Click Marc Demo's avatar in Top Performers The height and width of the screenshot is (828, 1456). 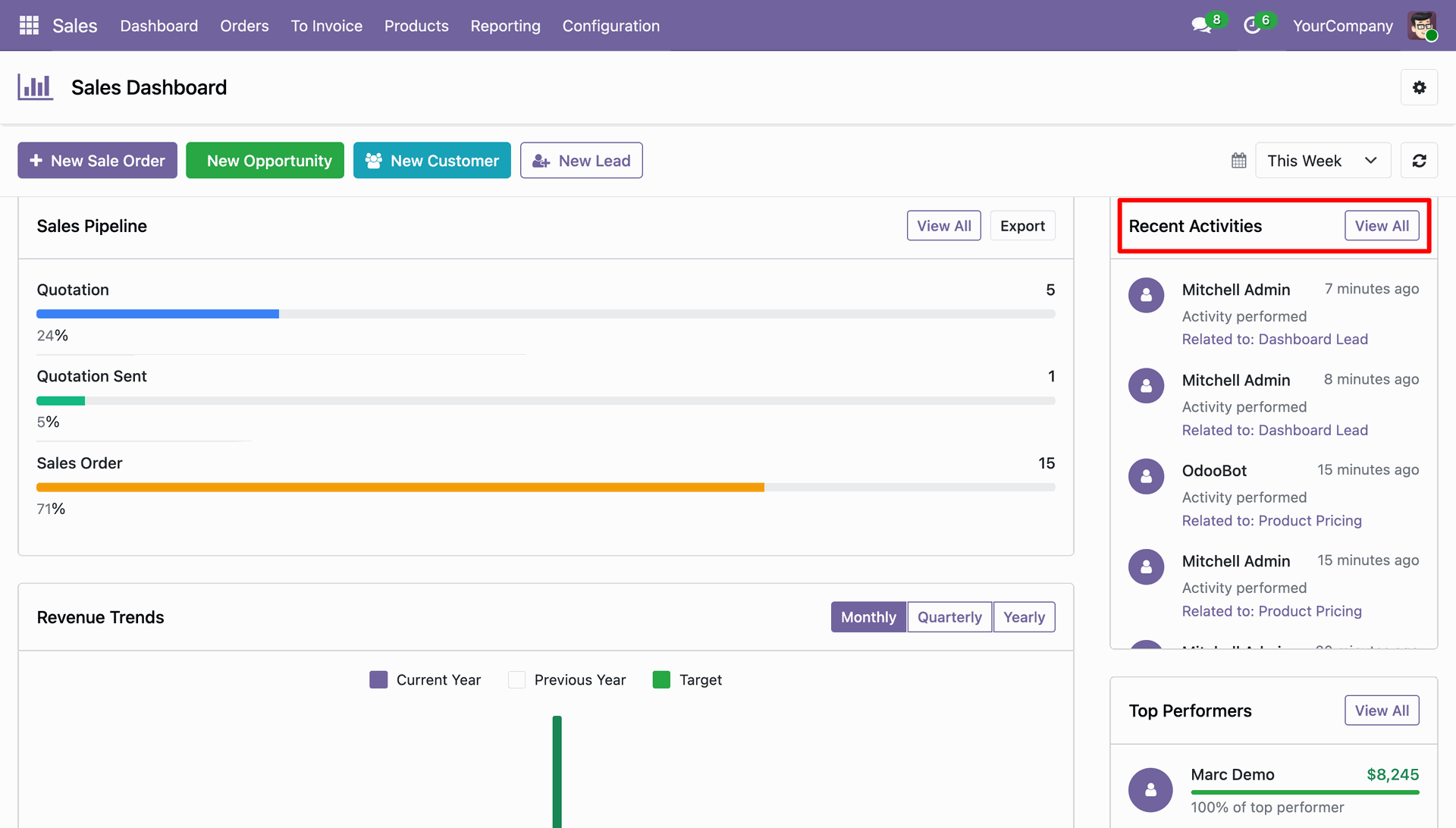pyautogui.click(x=1150, y=790)
